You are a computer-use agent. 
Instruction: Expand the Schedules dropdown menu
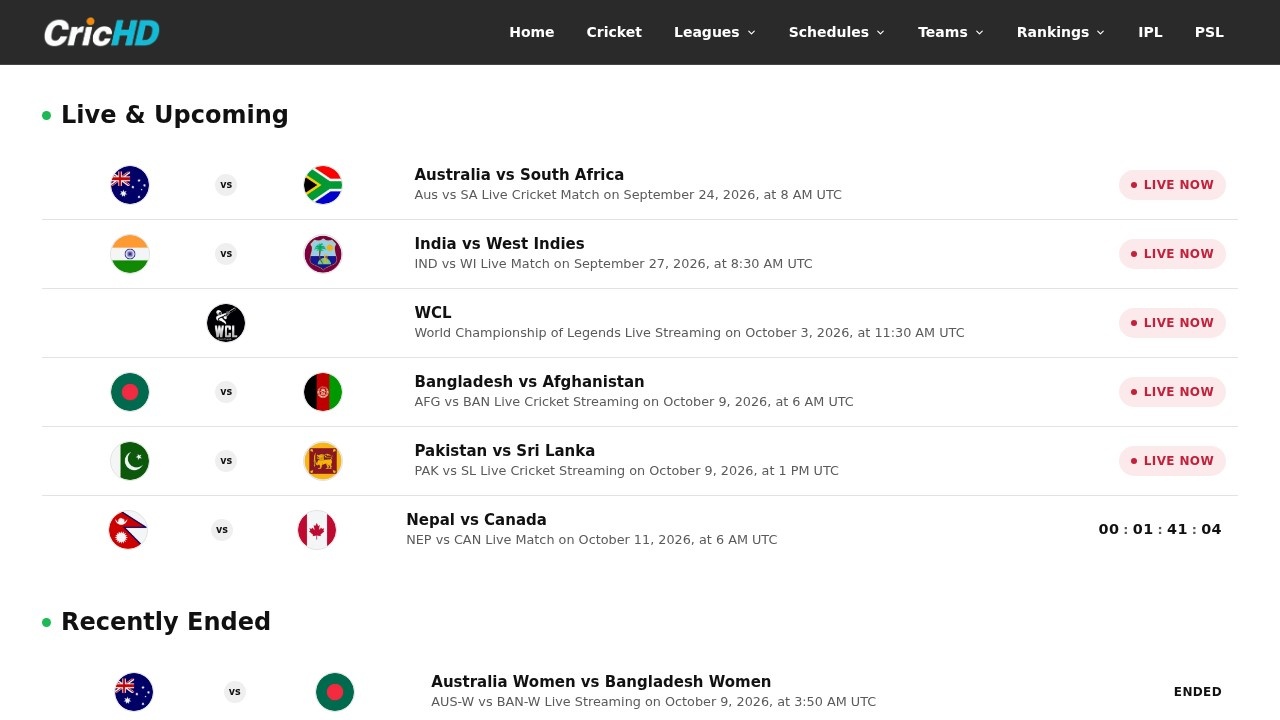pyautogui.click(x=837, y=32)
